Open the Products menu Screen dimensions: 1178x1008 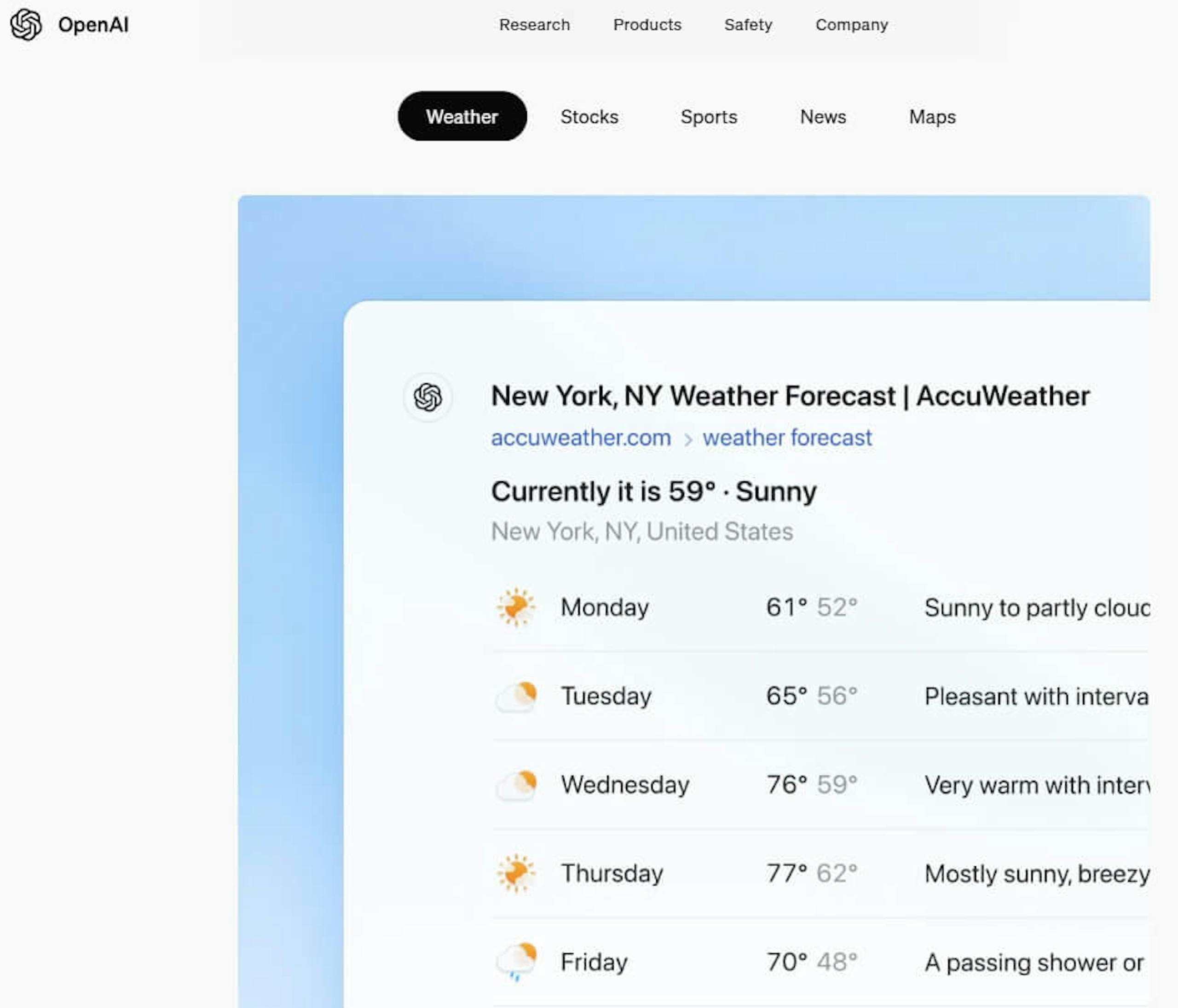[647, 25]
